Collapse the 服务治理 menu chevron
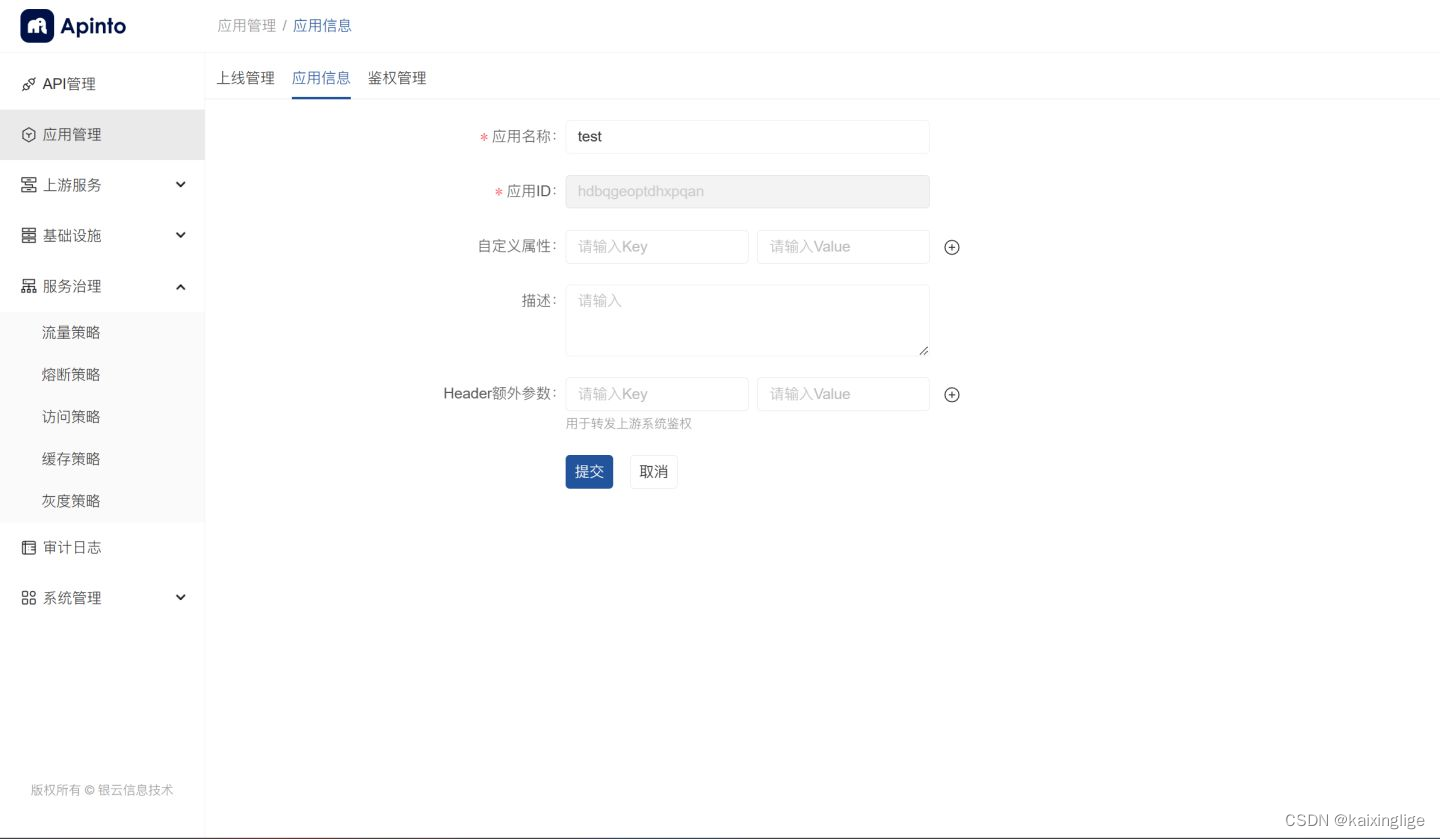The height and width of the screenshot is (839, 1440). pyautogui.click(x=181, y=287)
